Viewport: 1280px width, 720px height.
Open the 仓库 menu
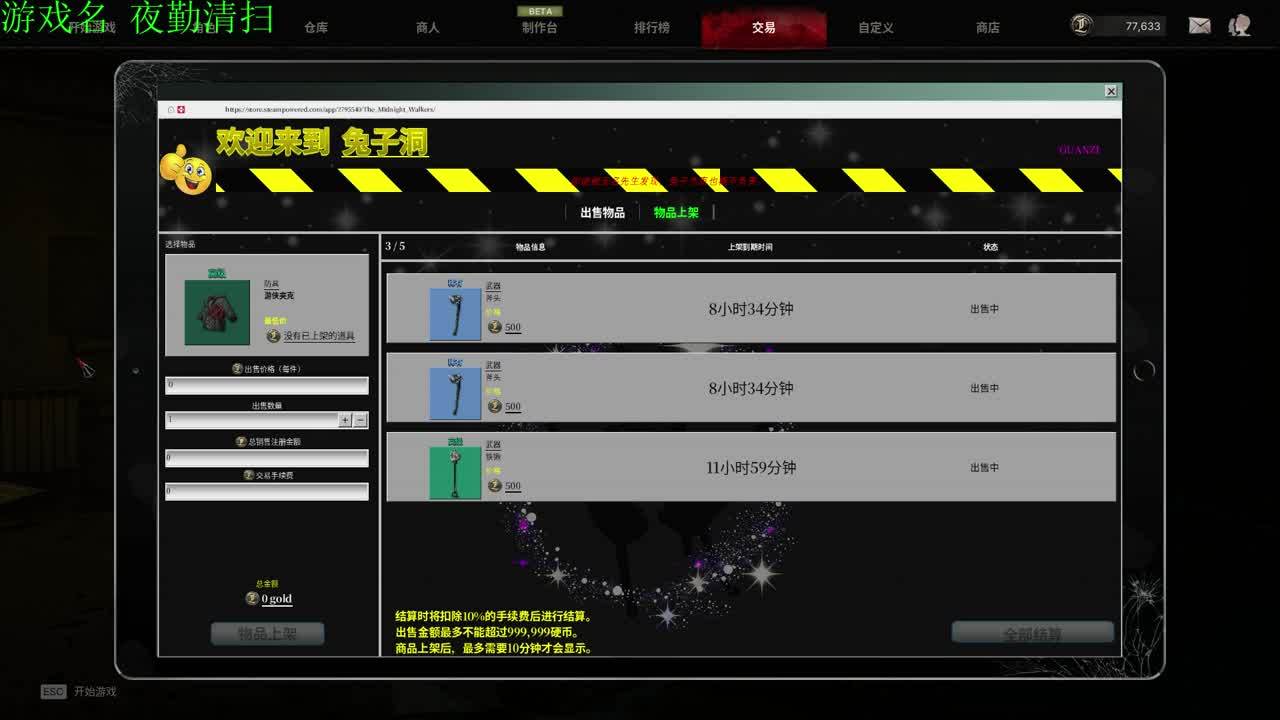(316, 28)
